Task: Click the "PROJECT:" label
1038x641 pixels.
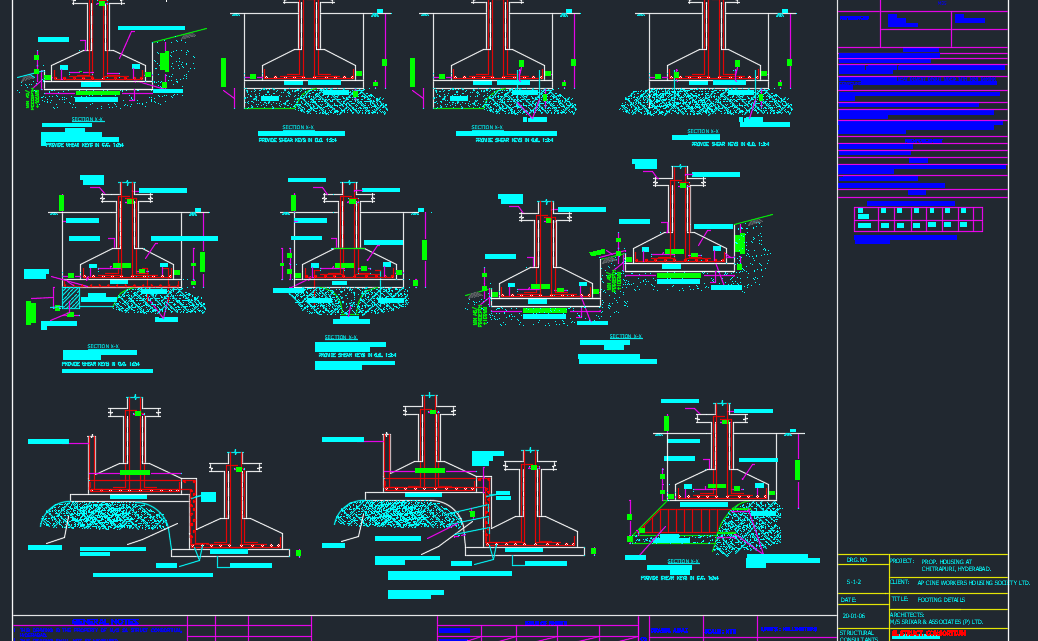Action: (902, 561)
